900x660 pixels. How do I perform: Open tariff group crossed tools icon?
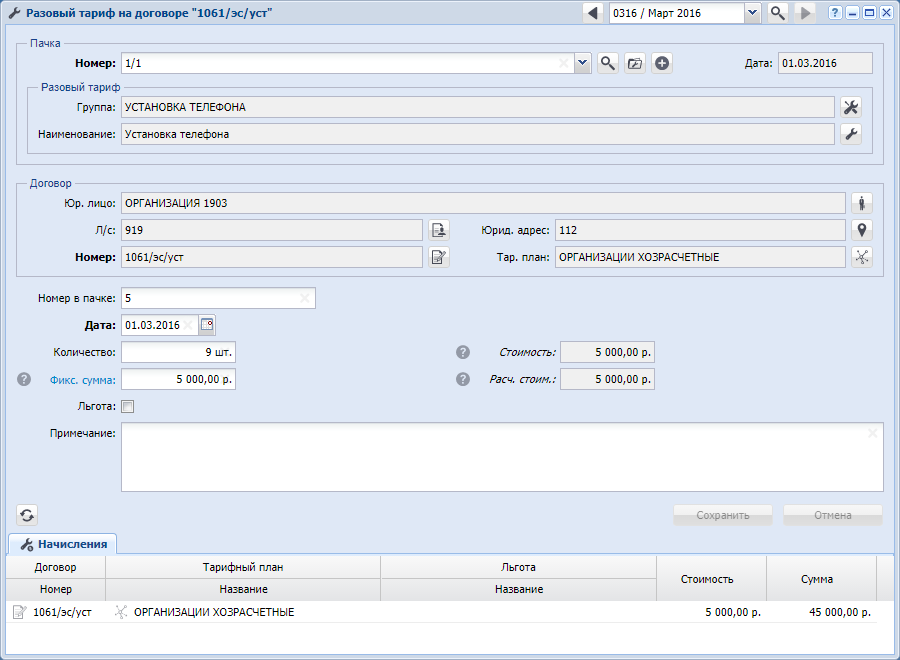(x=851, y=107)
